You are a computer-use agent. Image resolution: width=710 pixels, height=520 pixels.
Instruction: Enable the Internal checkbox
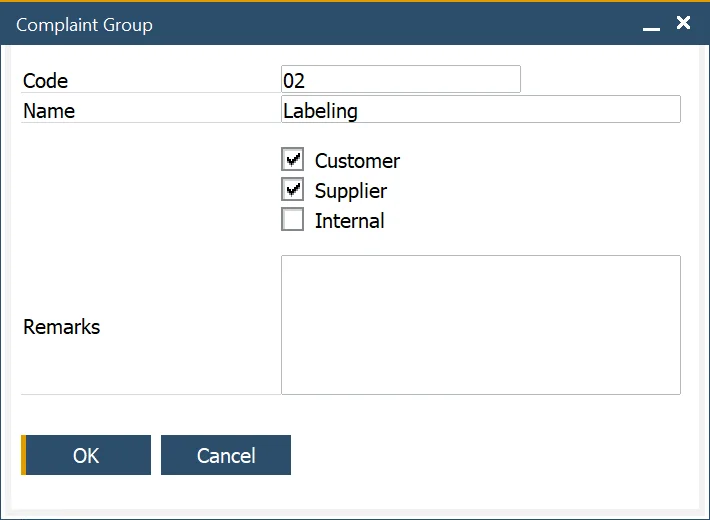pos(293,219)
